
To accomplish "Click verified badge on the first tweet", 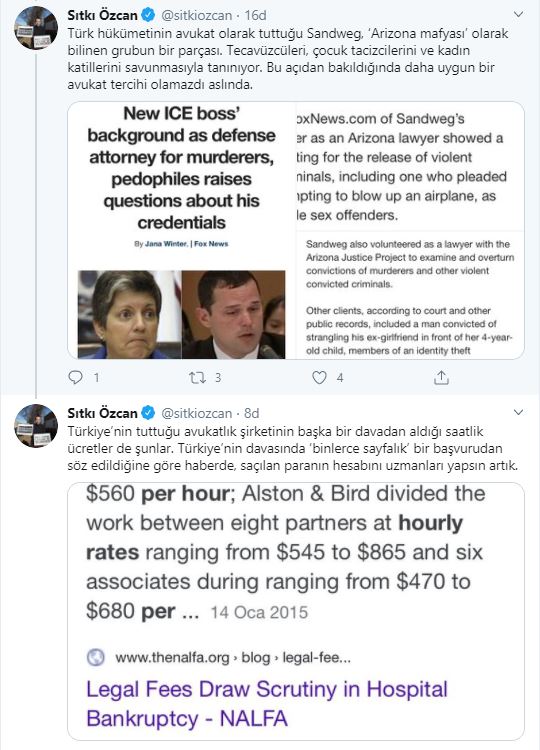I will pyautogui.click(x=149, y=15).
